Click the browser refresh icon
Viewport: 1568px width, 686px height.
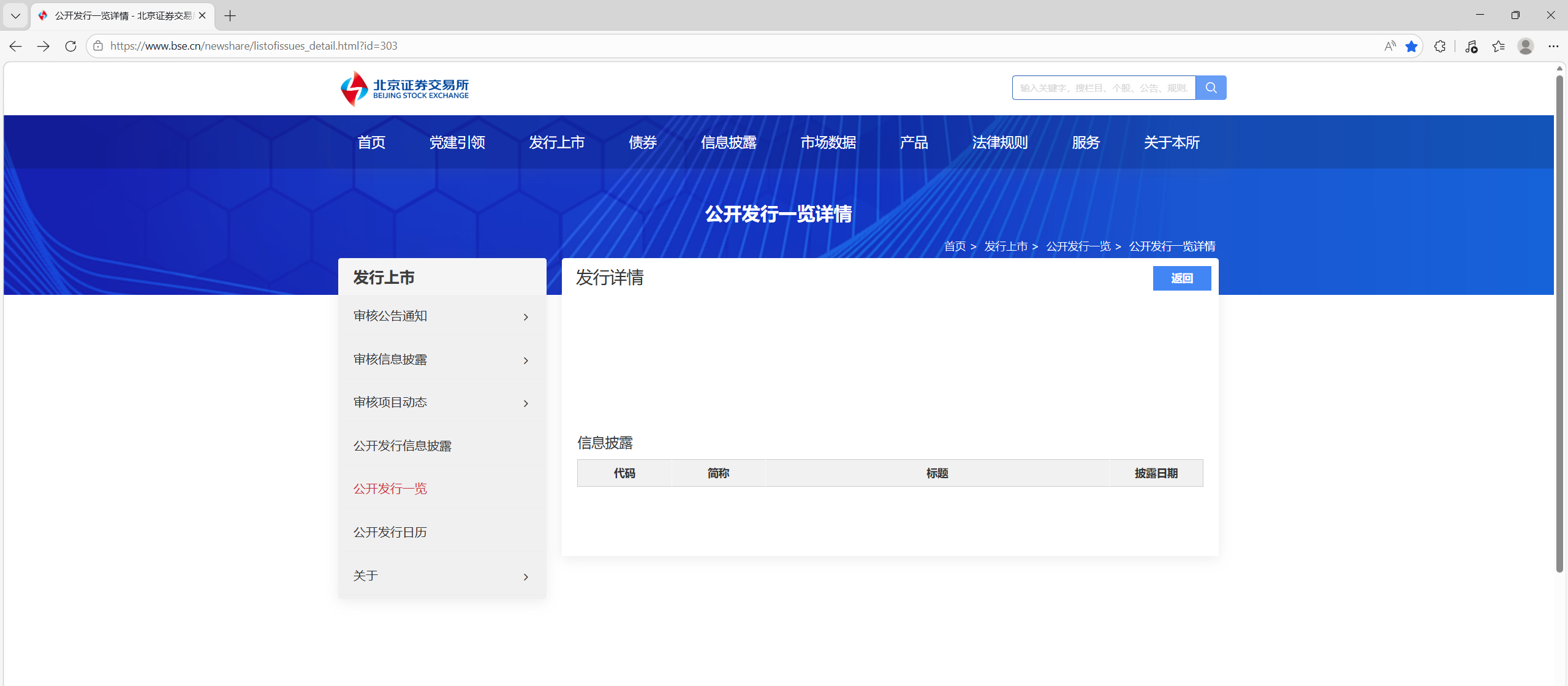click(70, 46)
